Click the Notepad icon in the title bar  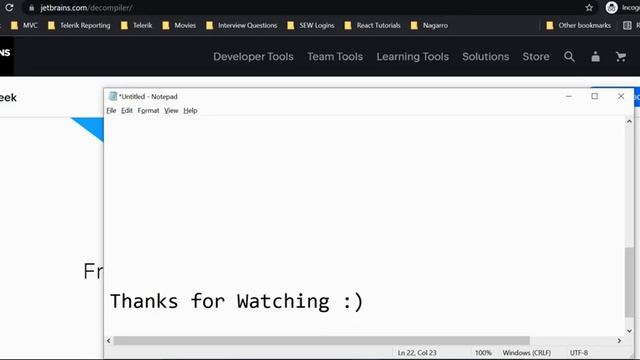pyautogui.click(x=113, y=96)
